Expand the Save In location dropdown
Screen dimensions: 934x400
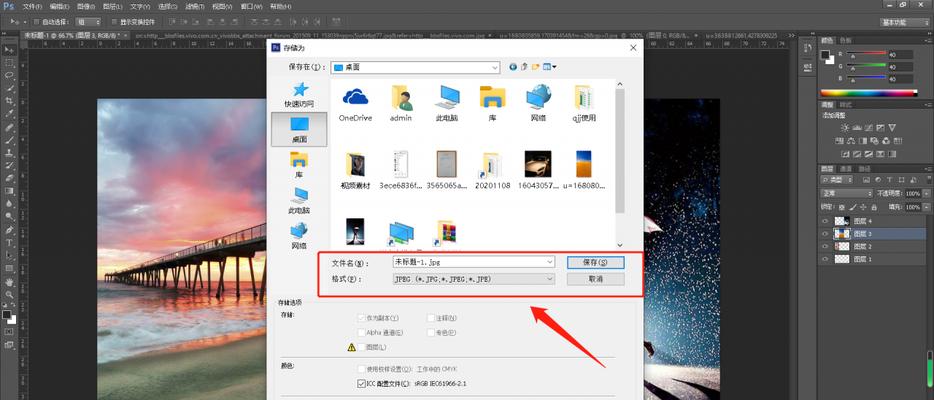click(494, 67)
